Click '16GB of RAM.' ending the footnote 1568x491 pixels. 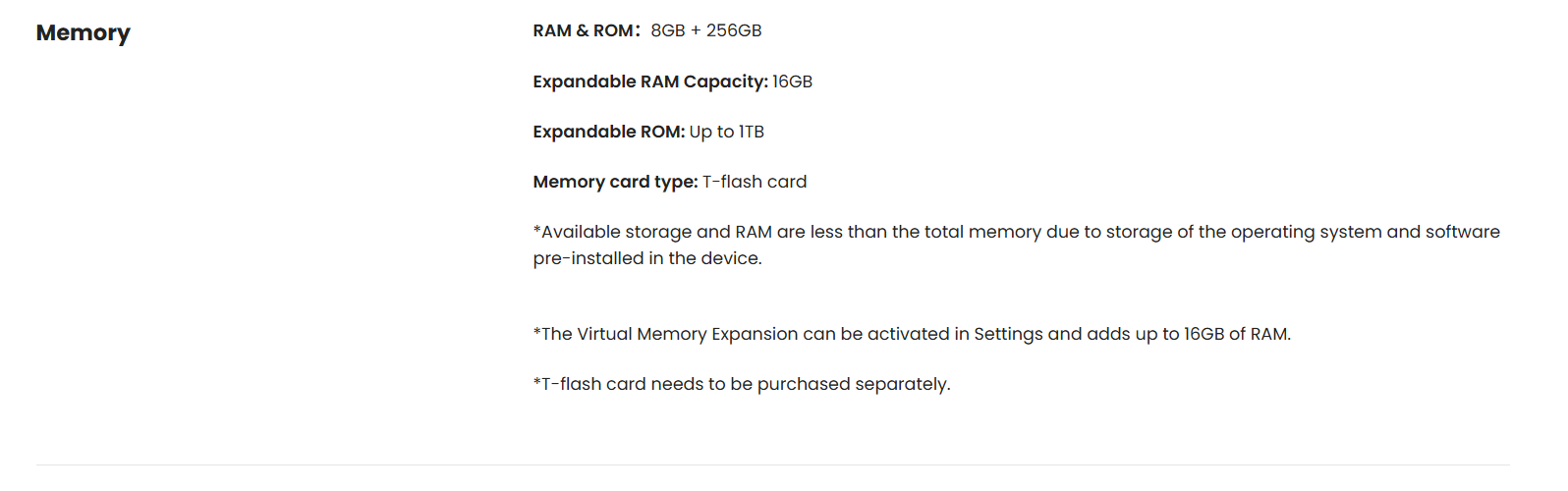point(1236,334)
